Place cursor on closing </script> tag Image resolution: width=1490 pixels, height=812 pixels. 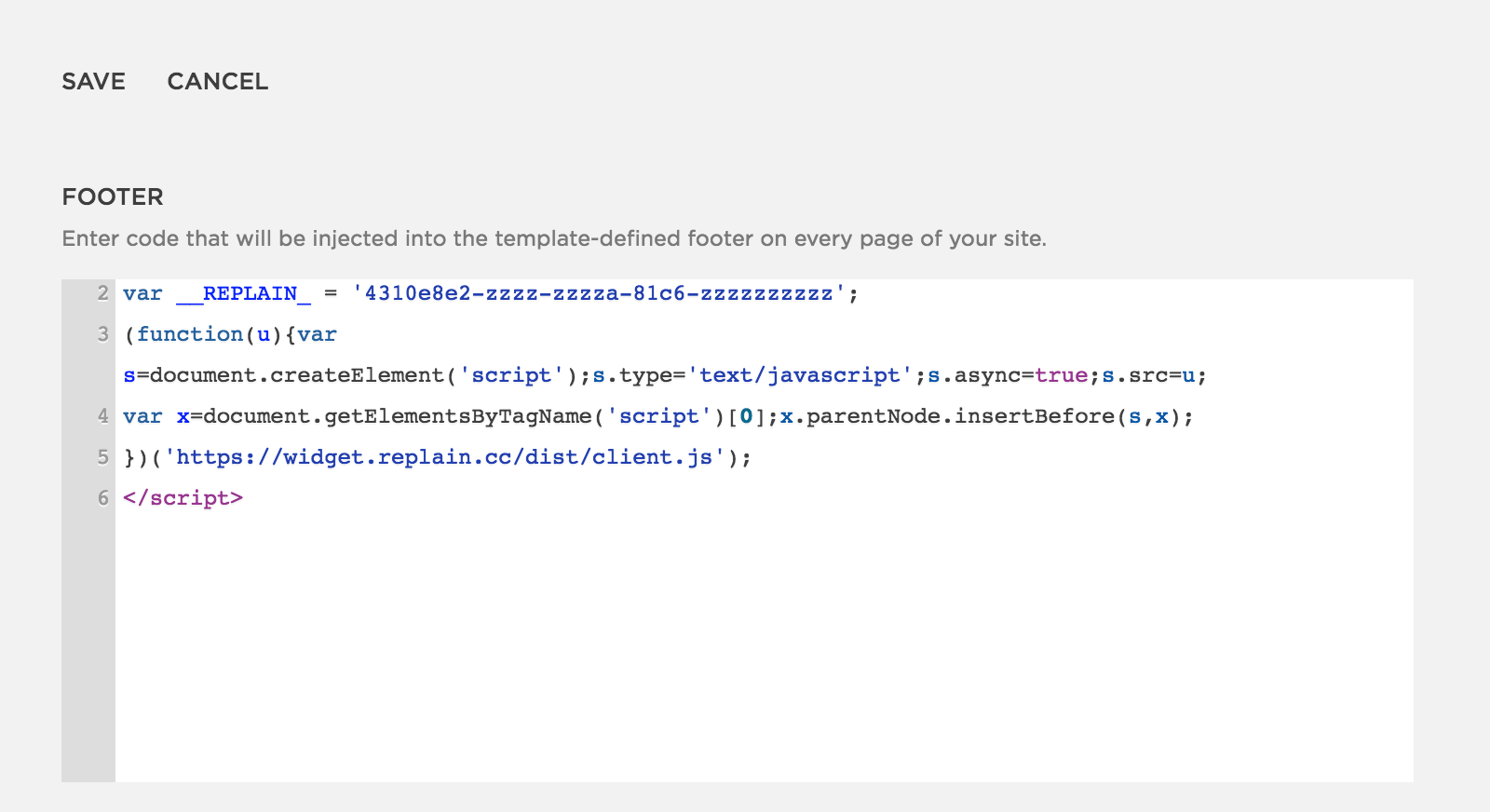[x=183, y=498]
